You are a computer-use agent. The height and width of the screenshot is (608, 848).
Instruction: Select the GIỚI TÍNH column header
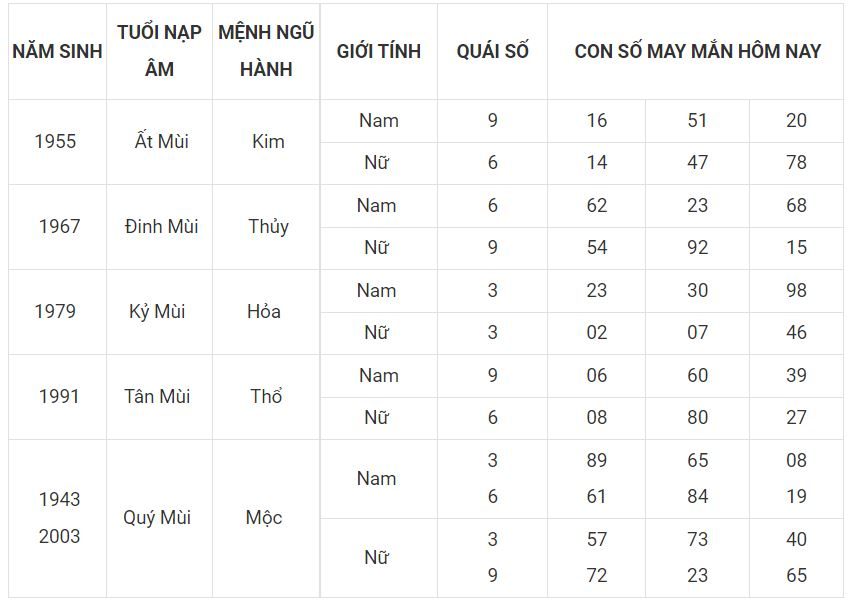(x=379, y=51)
